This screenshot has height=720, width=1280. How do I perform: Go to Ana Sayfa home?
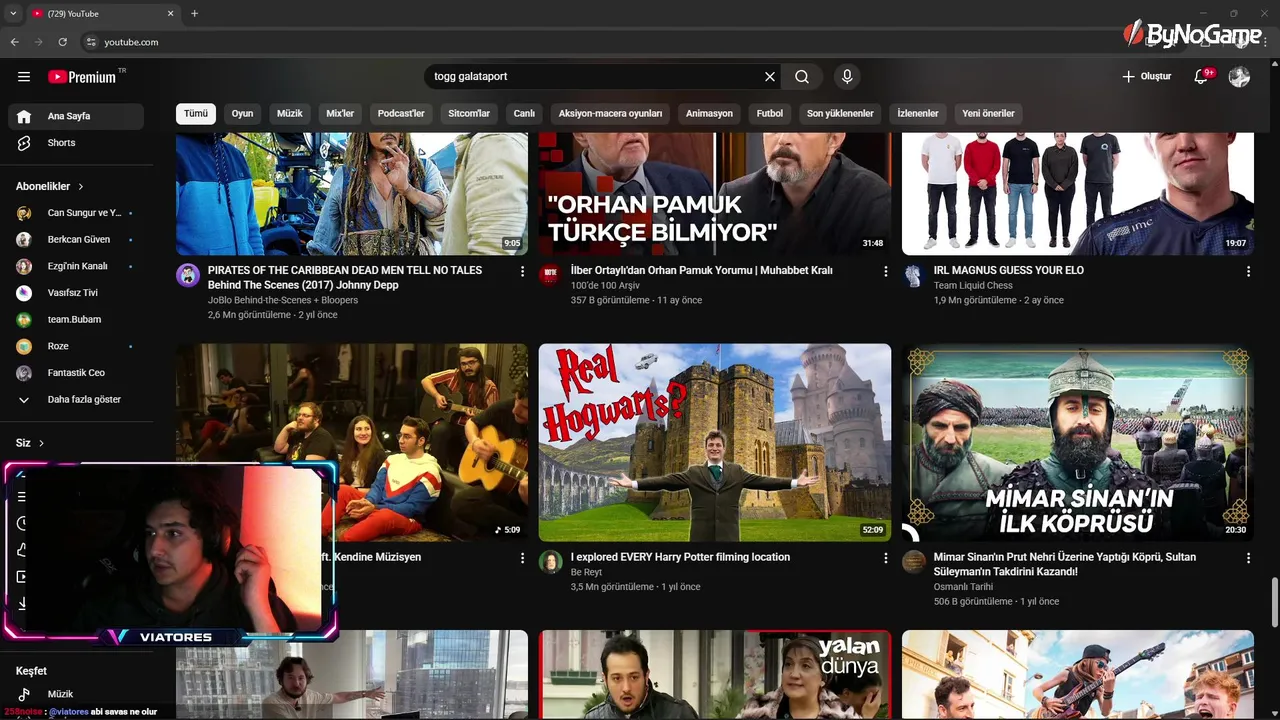tap(76, 116)
